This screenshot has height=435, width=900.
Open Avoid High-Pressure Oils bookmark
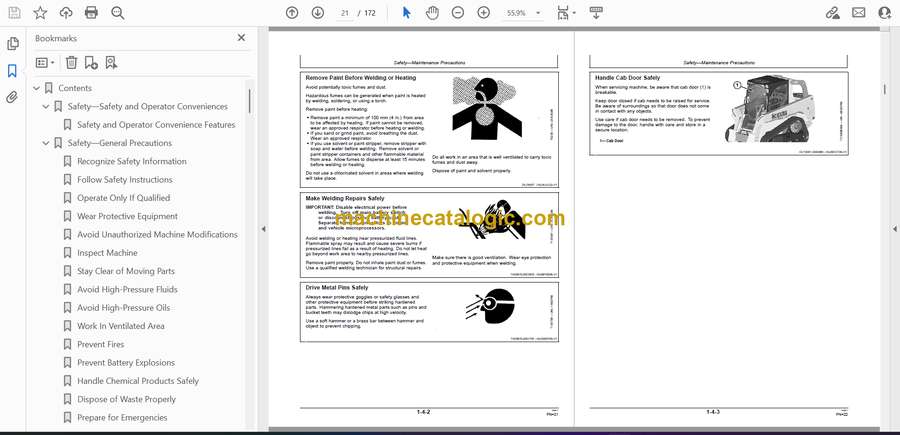click(123, 308)
